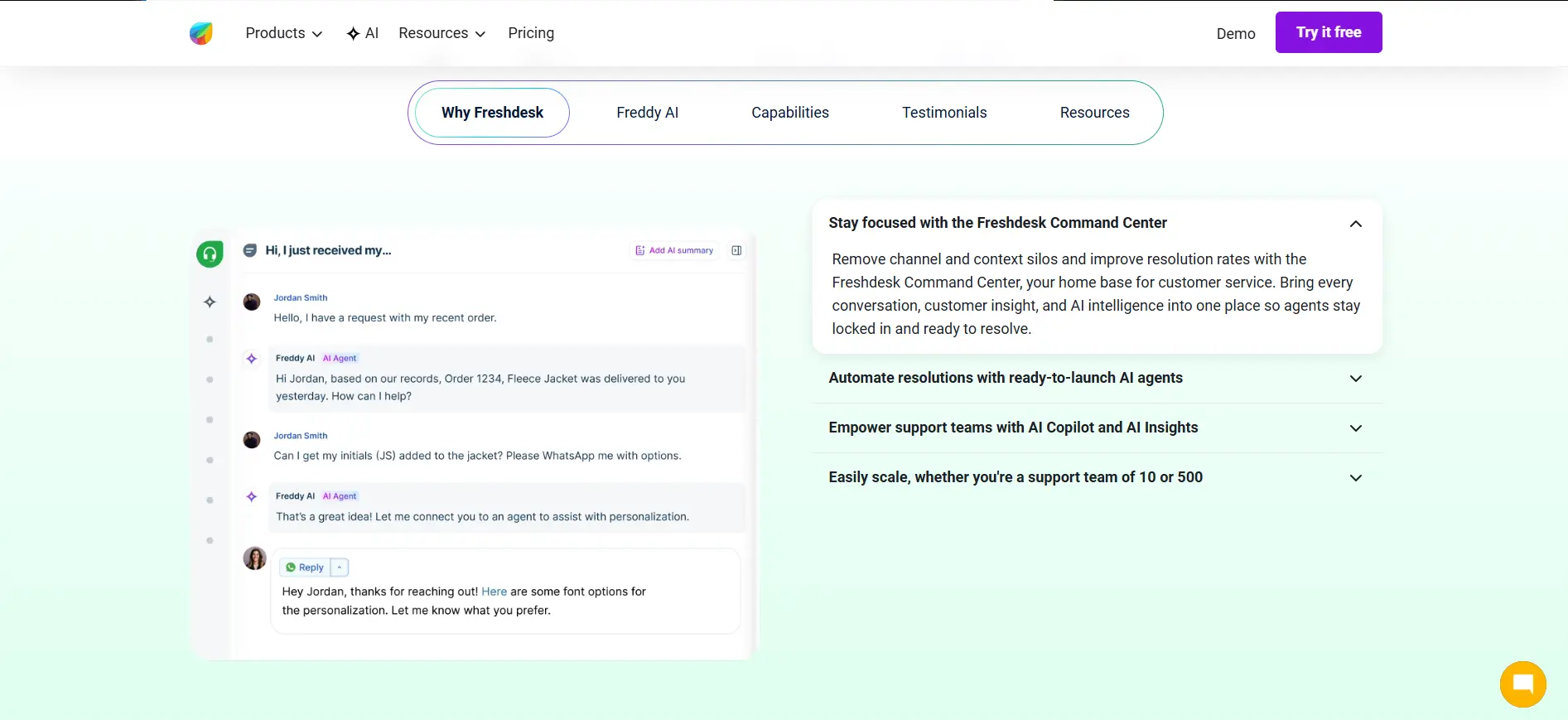Open the dropdown arrow next to Reply
1568x720 pixels.
coord(340,568)
